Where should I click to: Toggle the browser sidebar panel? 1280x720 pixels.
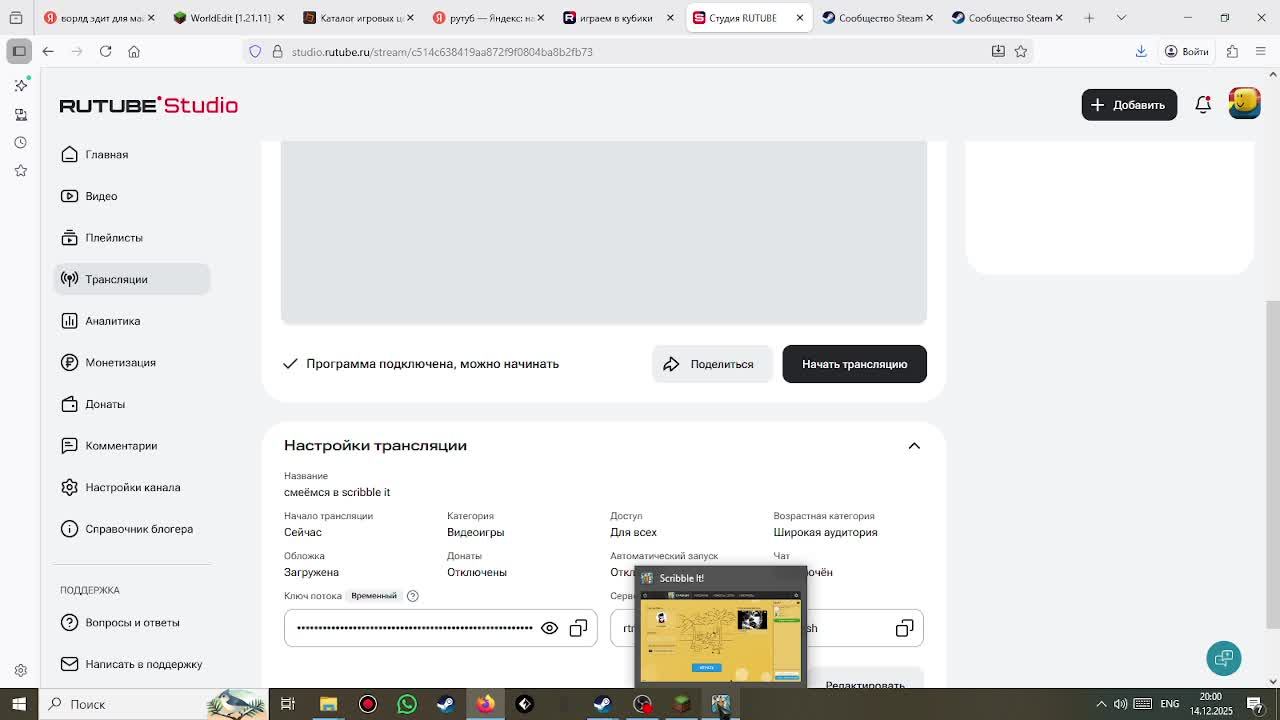(19, 51)
